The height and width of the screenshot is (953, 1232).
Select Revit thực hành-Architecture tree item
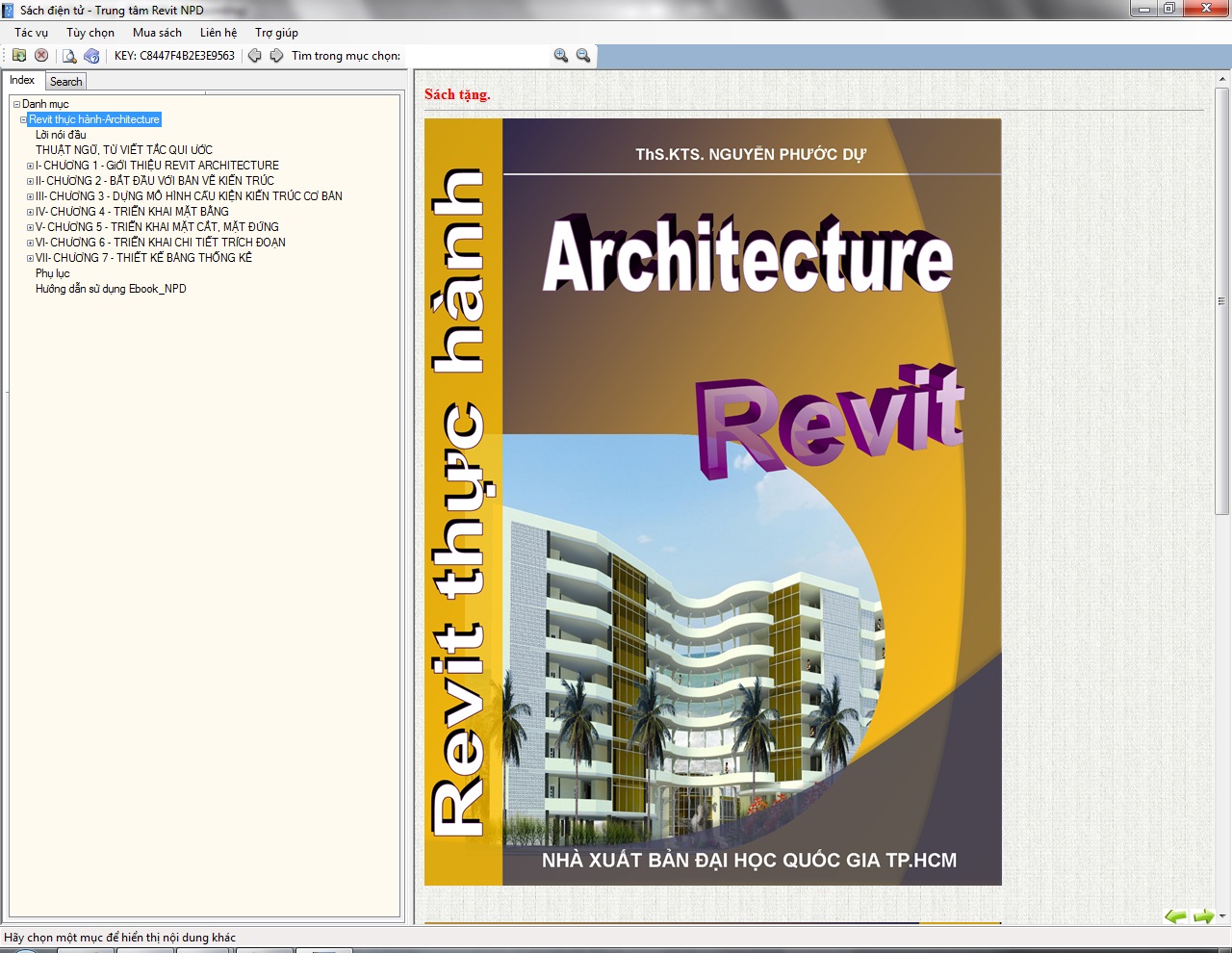pos(94,119)
